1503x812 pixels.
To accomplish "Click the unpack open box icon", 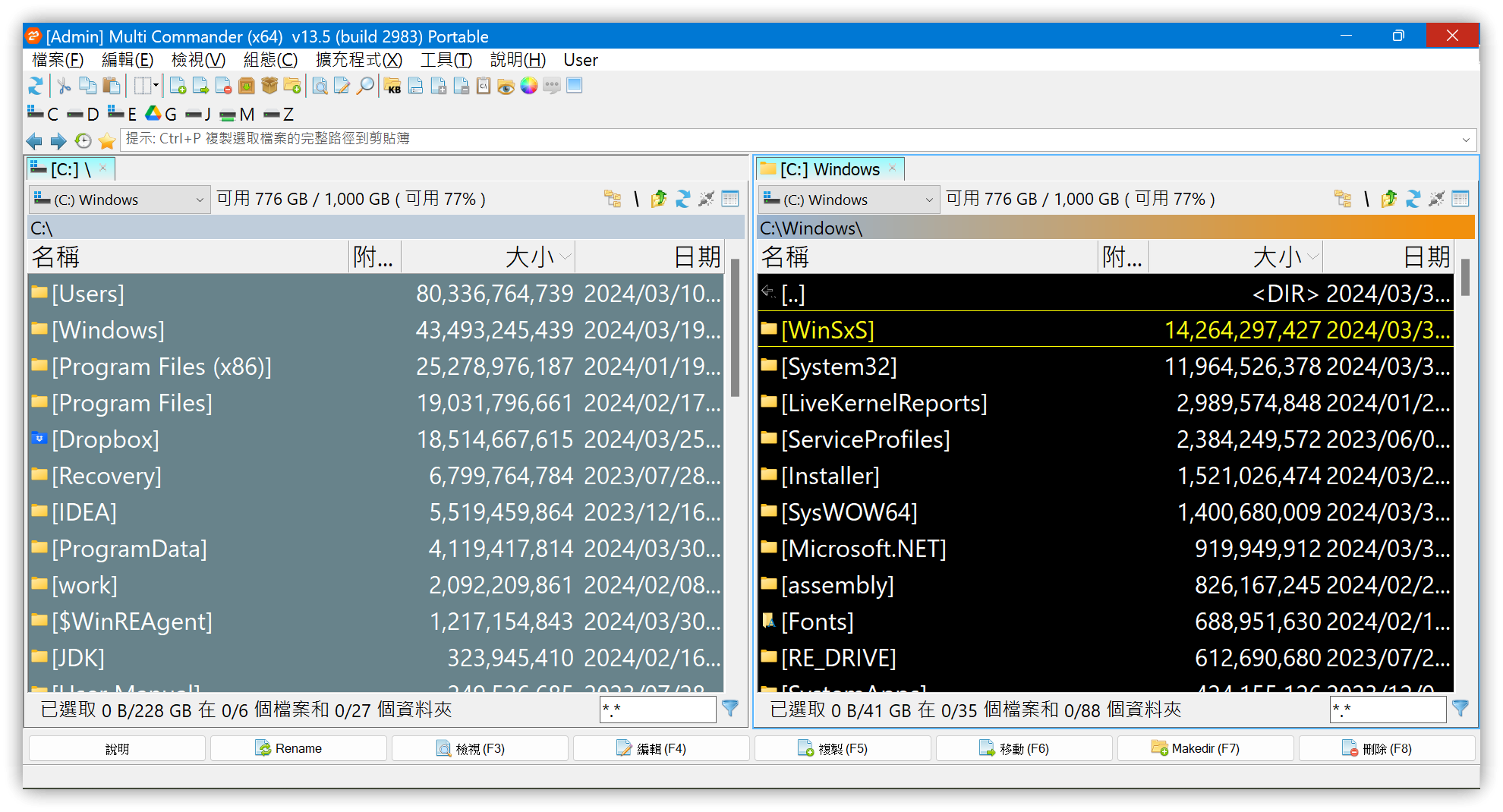I will pyautogui.click(x=269, y=86).
